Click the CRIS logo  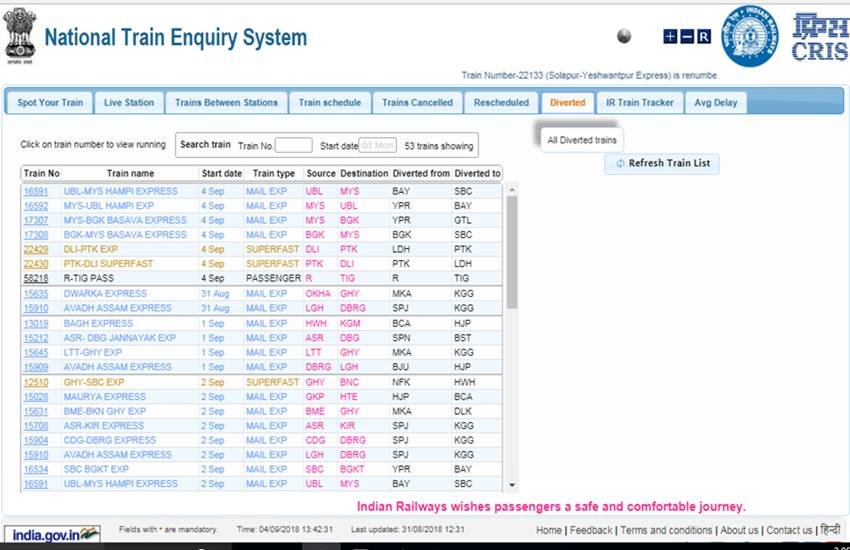[x=819, y=36]
